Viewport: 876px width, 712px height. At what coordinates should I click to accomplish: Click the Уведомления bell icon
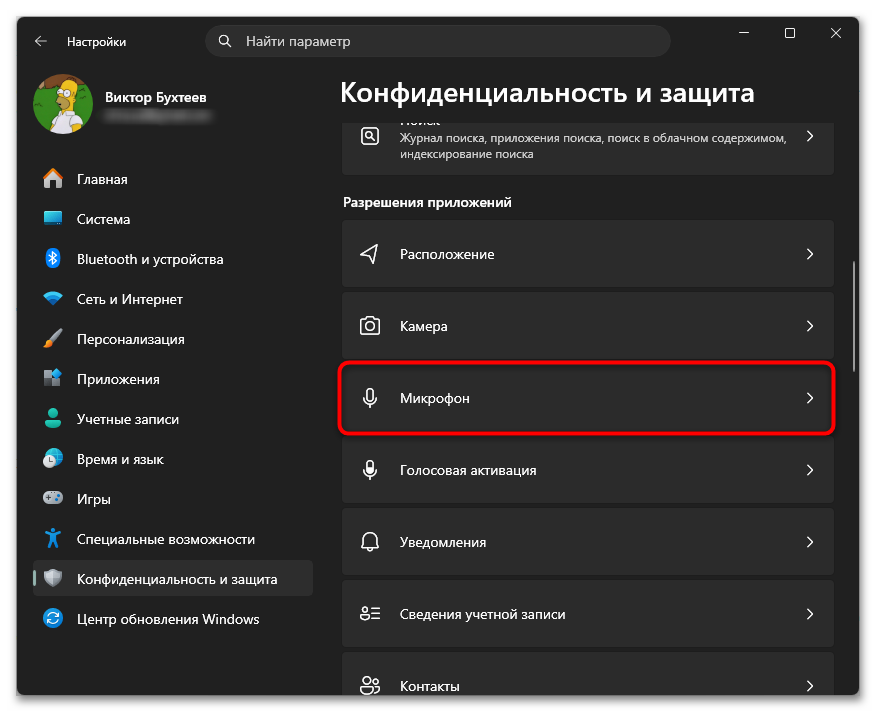[x=370, y=542]
